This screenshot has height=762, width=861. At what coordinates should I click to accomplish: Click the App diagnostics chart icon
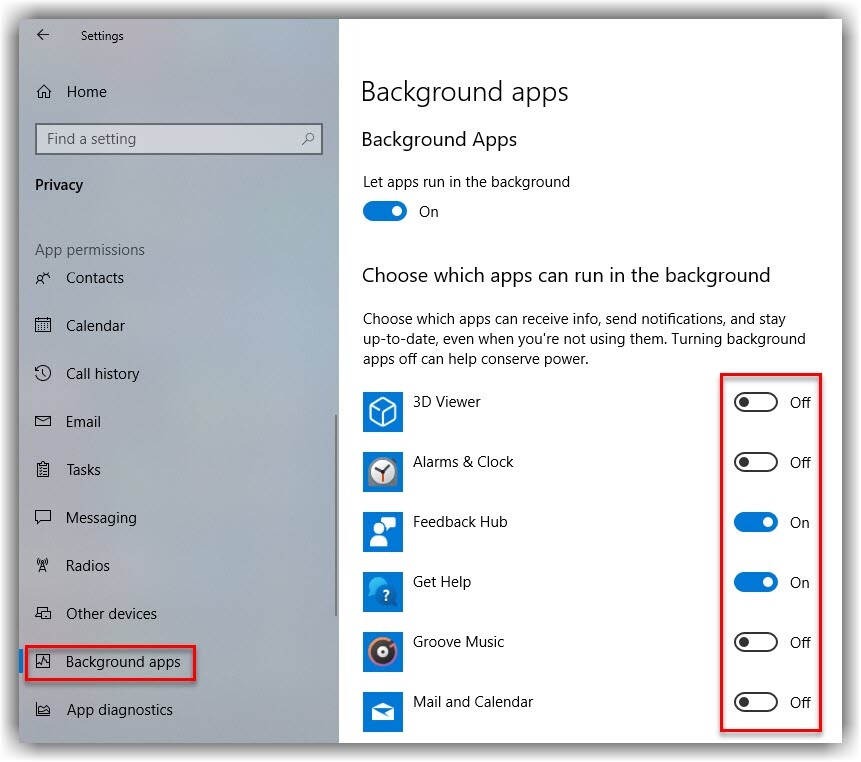point(43,710)
